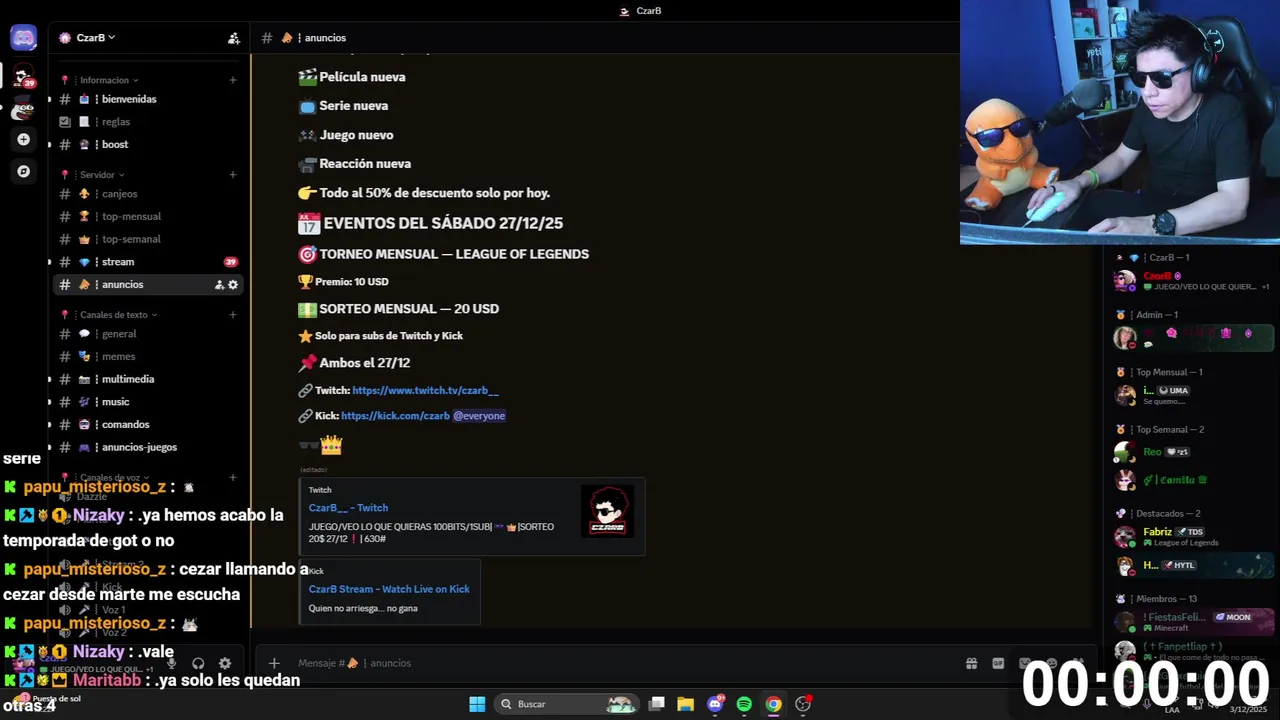Screen dimensions: 1280x720
Task: Open member FiestasFeli playing Minecraft
Action: click(1192, 622)
